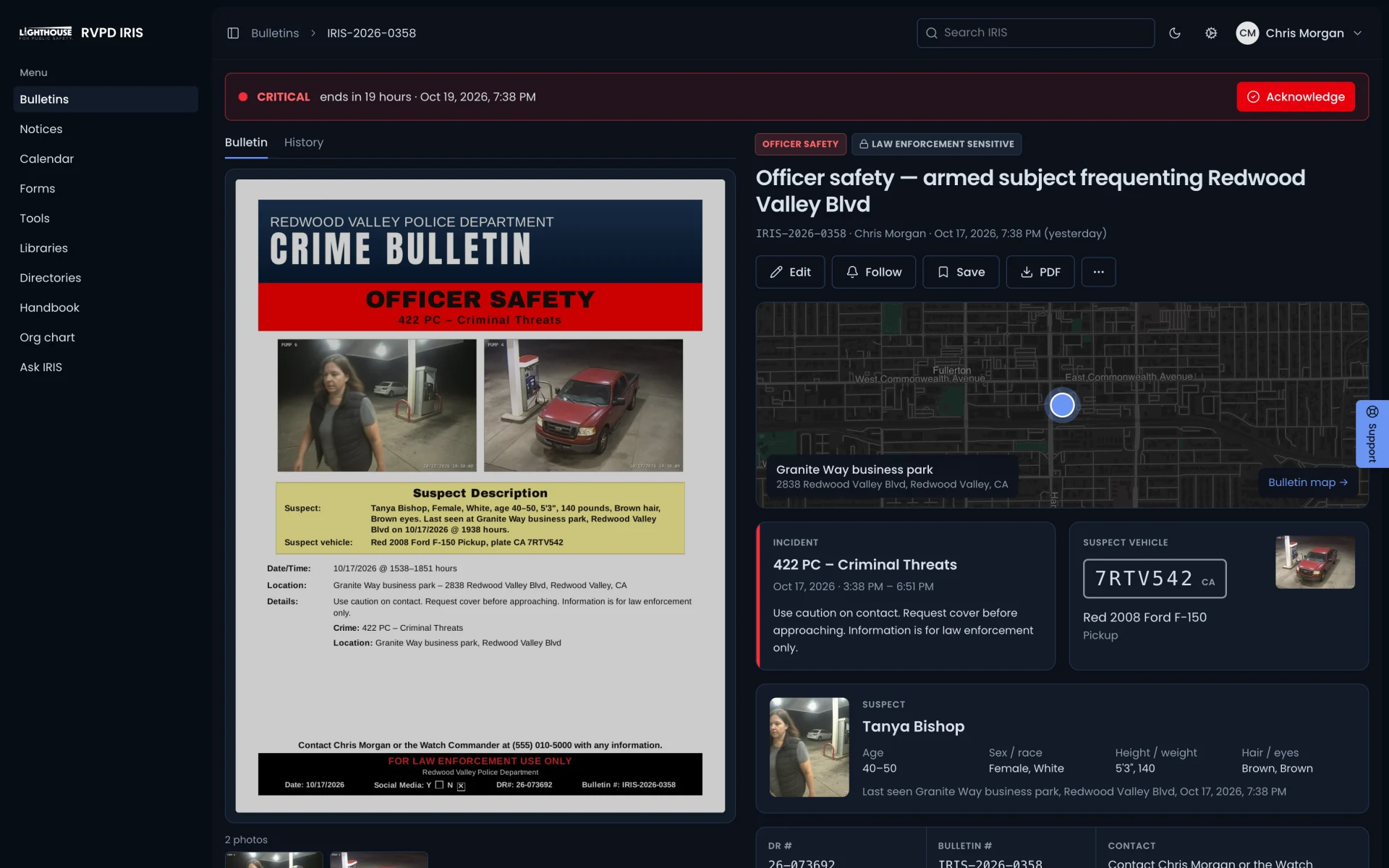
Task: Open Org chart in sidebar
Action: pyautogui.click(x=106, y=337)
